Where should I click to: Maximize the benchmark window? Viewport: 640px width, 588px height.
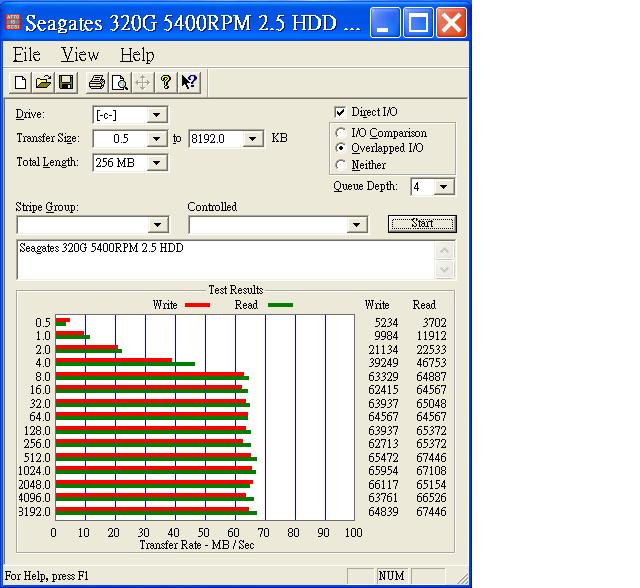click(418, 22)
